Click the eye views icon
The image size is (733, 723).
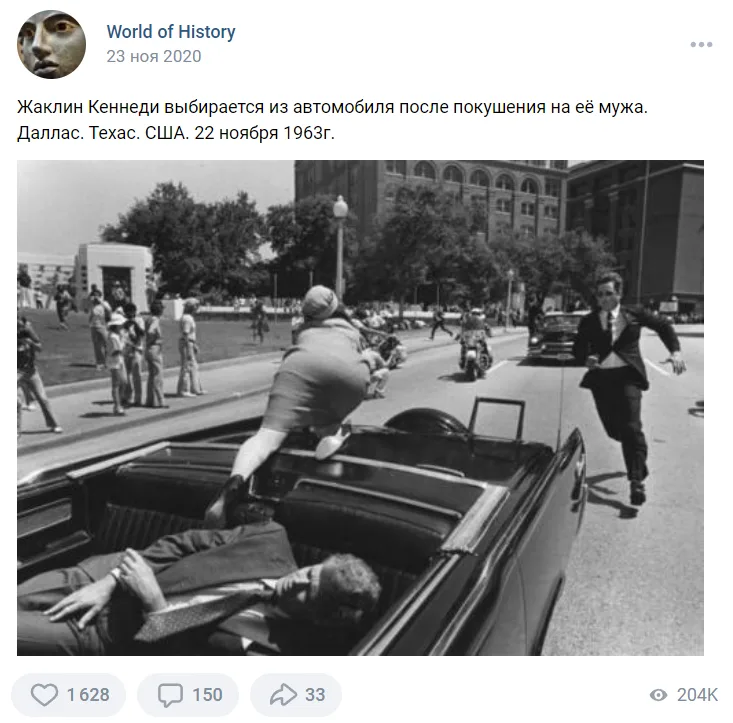(658, 695)
